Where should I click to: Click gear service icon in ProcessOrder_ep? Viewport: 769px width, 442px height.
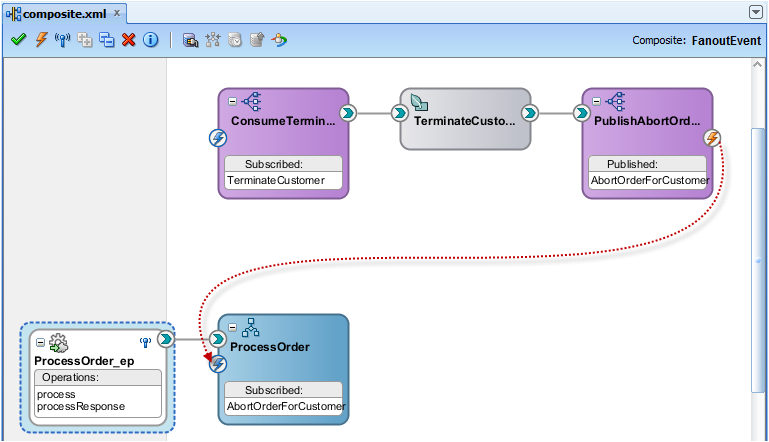coord(58,343)
